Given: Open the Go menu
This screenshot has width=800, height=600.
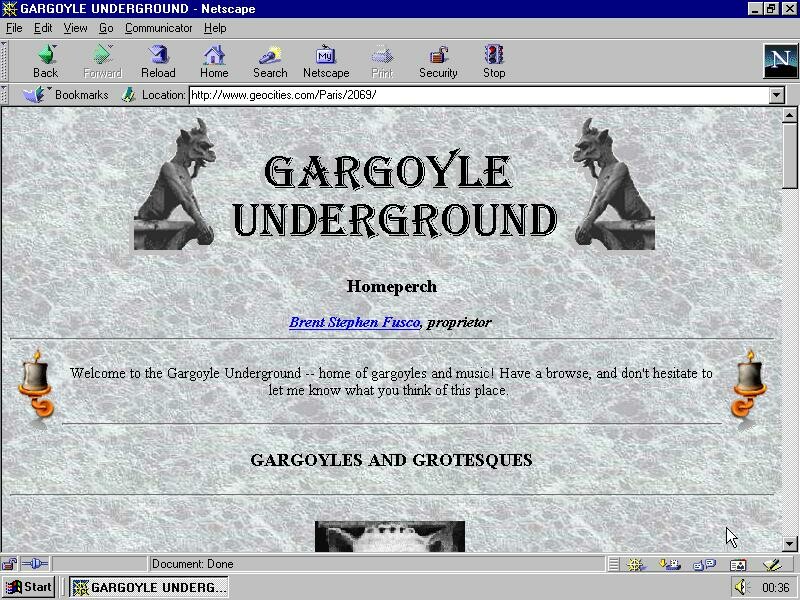Looking at the screenshot, I should 106,28.
